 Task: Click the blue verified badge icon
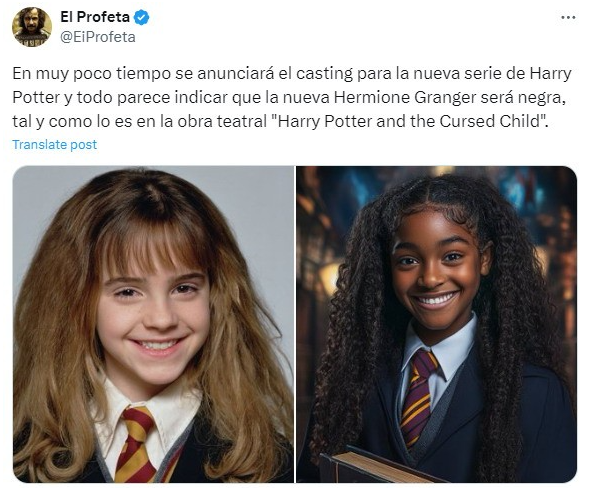pos(142,17)
